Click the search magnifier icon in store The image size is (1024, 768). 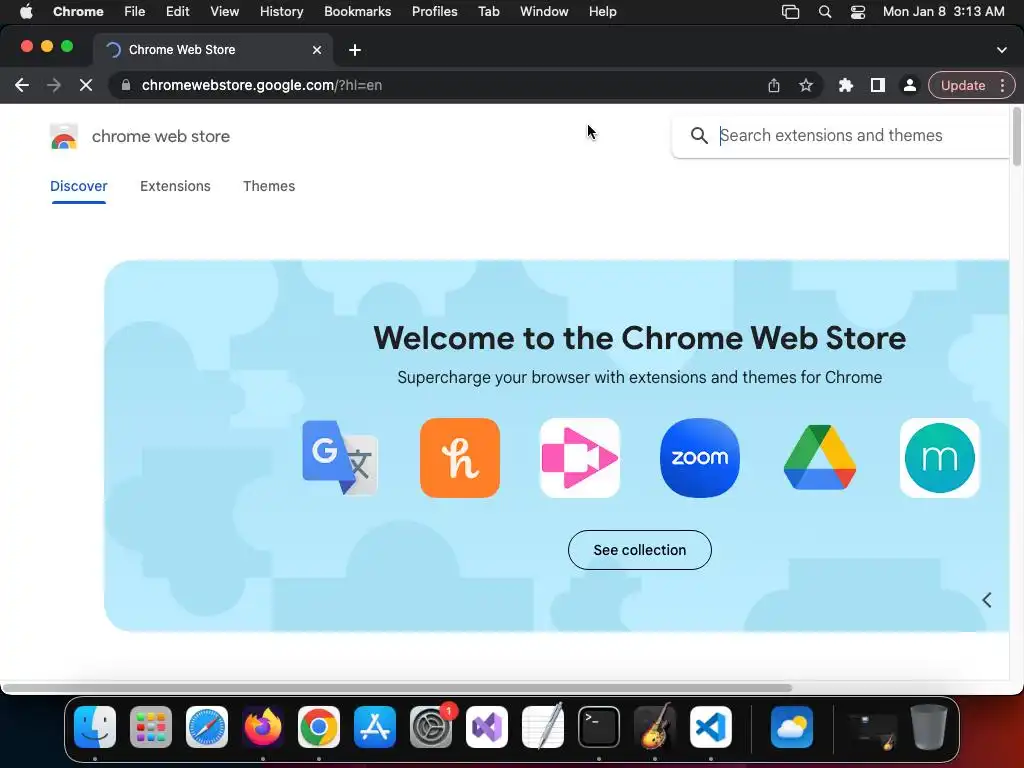[x=699, y=135]
